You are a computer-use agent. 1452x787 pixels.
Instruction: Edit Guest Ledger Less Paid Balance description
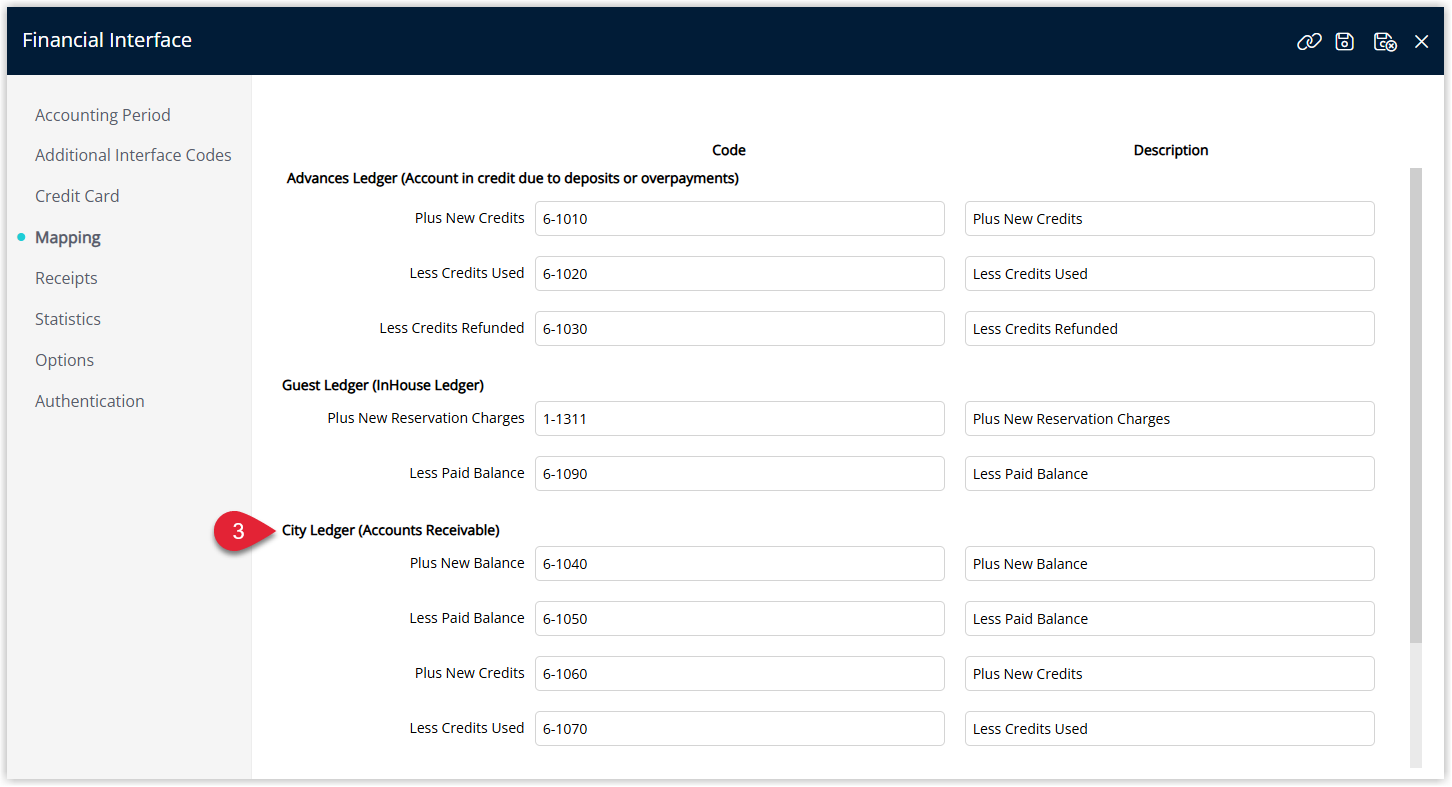1169,474
